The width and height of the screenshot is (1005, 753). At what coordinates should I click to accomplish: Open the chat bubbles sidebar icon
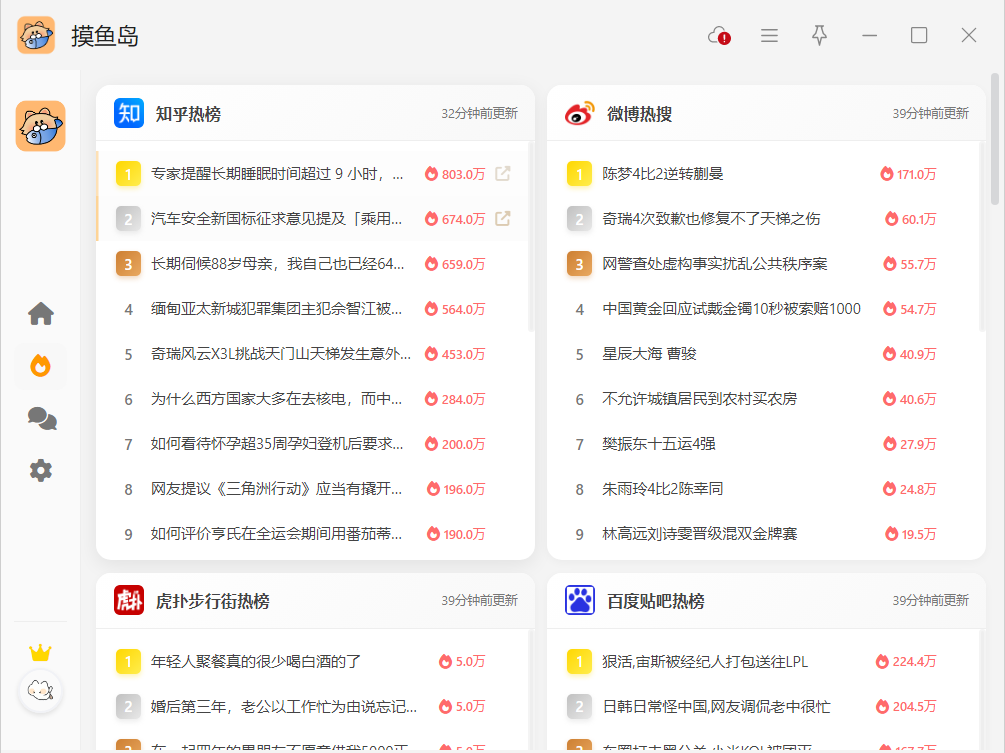(41, 418)
